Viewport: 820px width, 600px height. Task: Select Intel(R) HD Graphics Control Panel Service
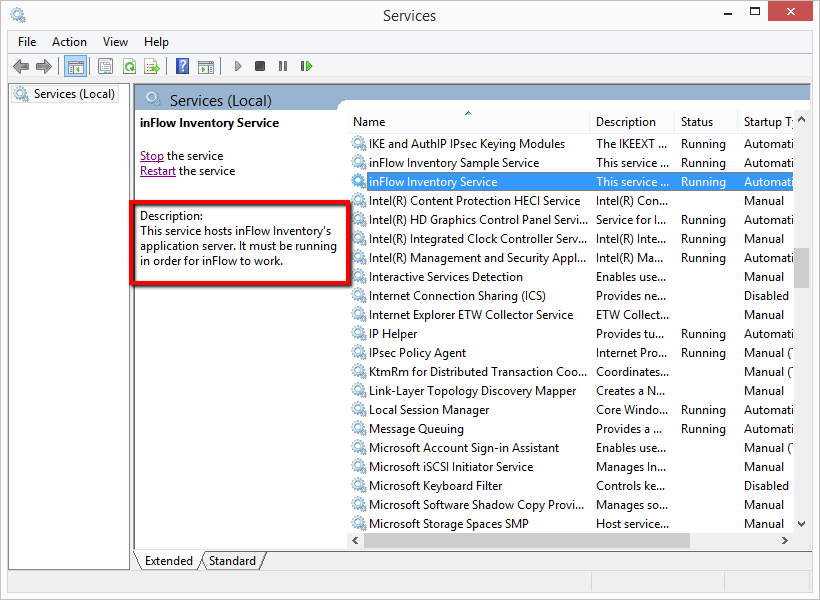572,220
